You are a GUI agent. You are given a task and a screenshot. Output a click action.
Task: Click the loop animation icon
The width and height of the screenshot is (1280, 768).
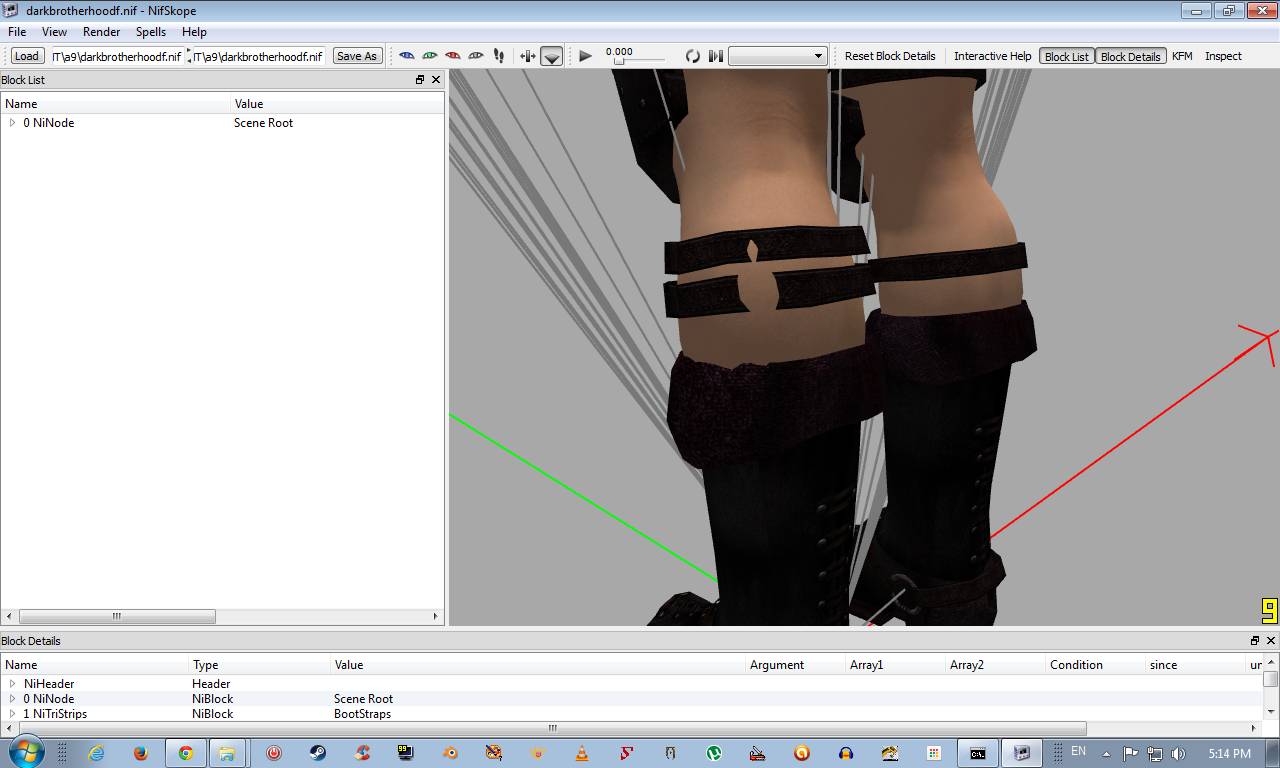pyautogui.click(x=692, y=56)
